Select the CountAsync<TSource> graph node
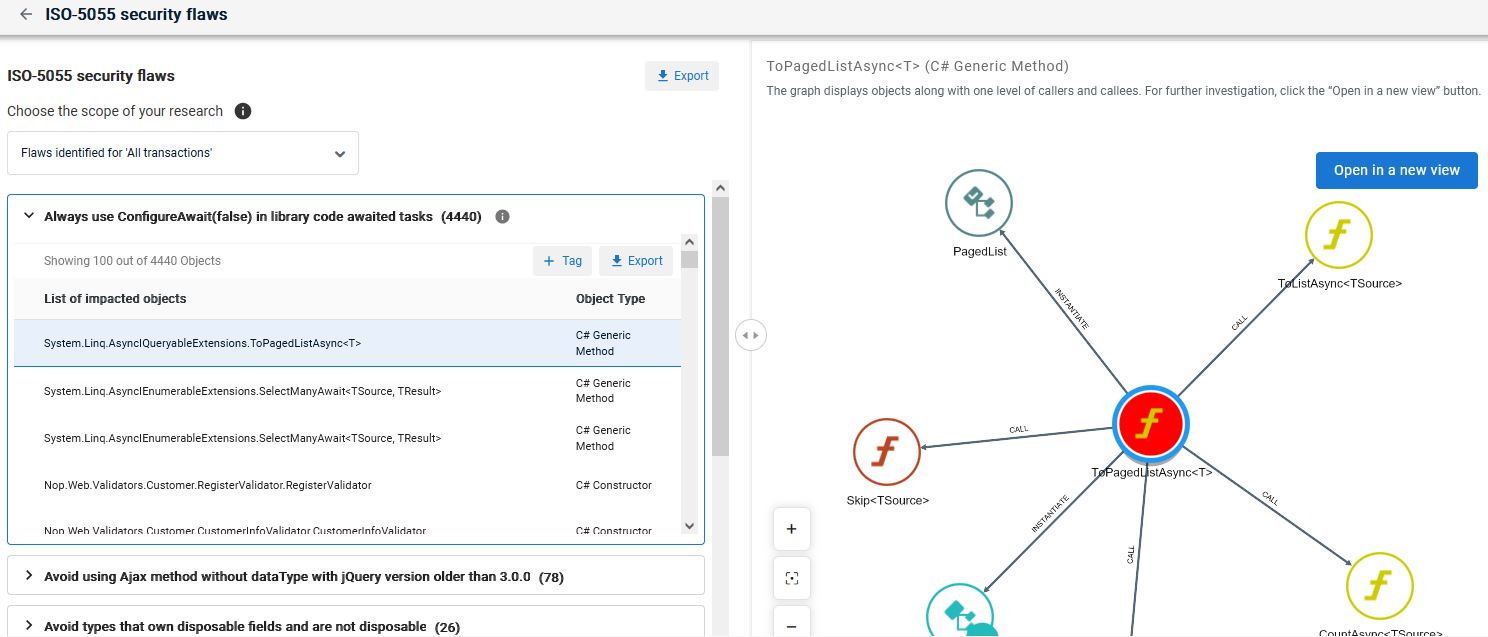Viewport: 1488px width, 637px height. (x=1379, y=585)
